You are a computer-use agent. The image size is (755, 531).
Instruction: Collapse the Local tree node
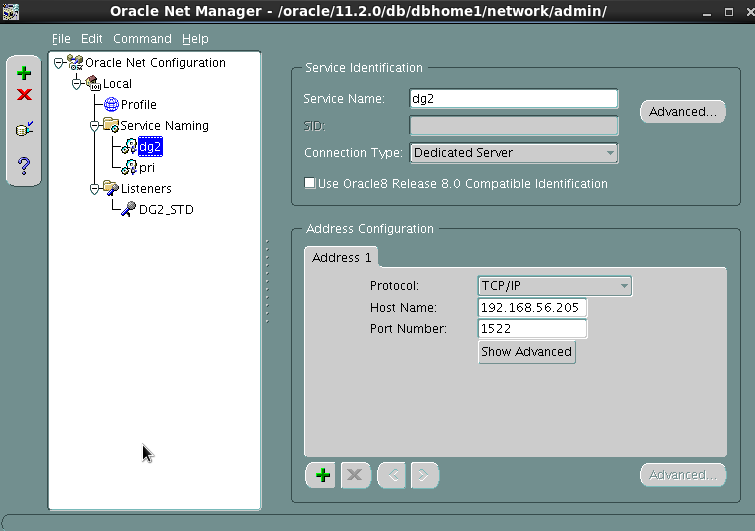(x=77, y=84)
